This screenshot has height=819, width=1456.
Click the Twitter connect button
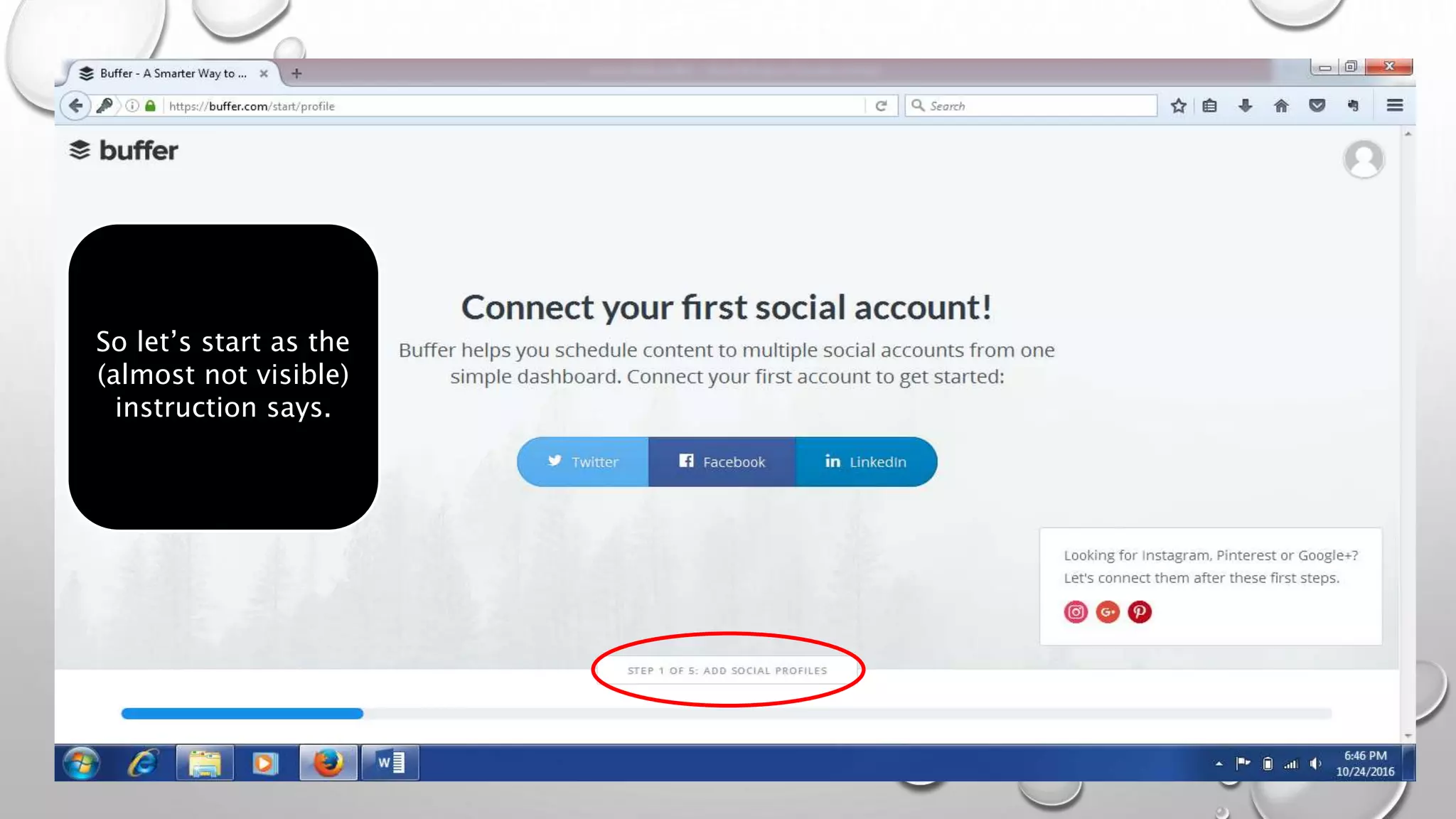tap(583, 462)
